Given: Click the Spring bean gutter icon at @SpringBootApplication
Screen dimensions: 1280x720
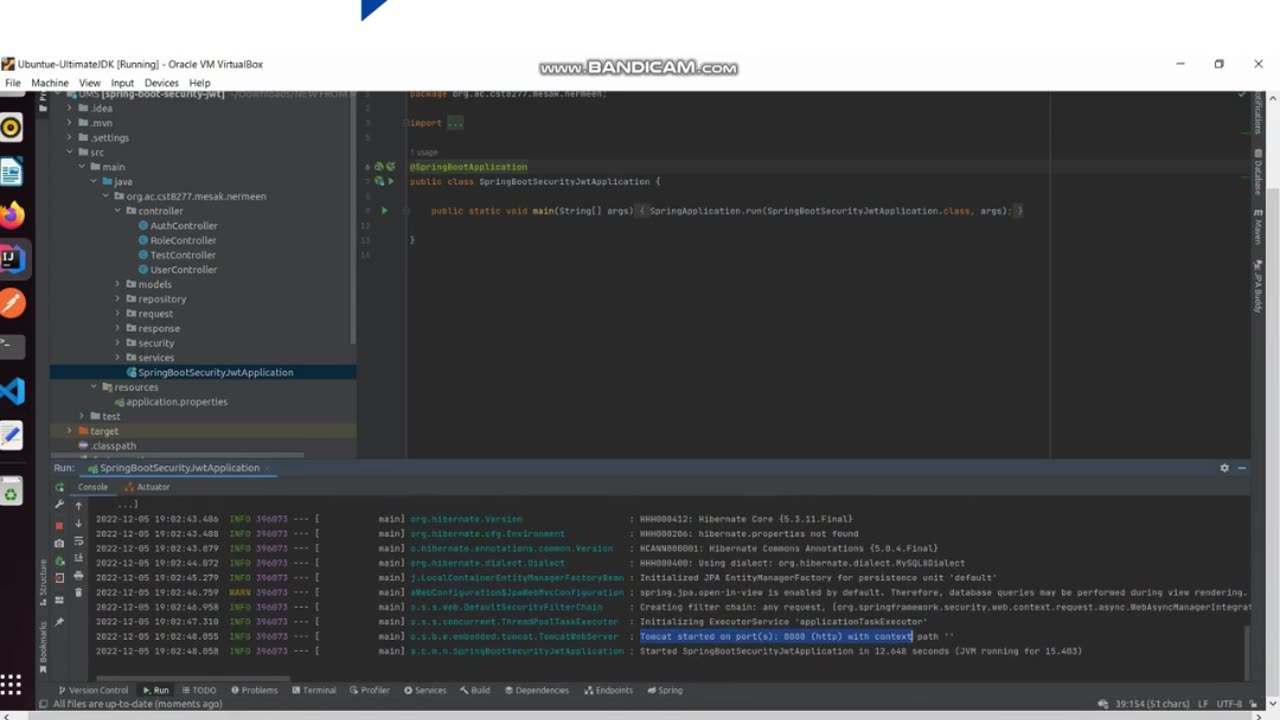Looking at the screenshot, I should pyautogui.click(x=379, y=167).
